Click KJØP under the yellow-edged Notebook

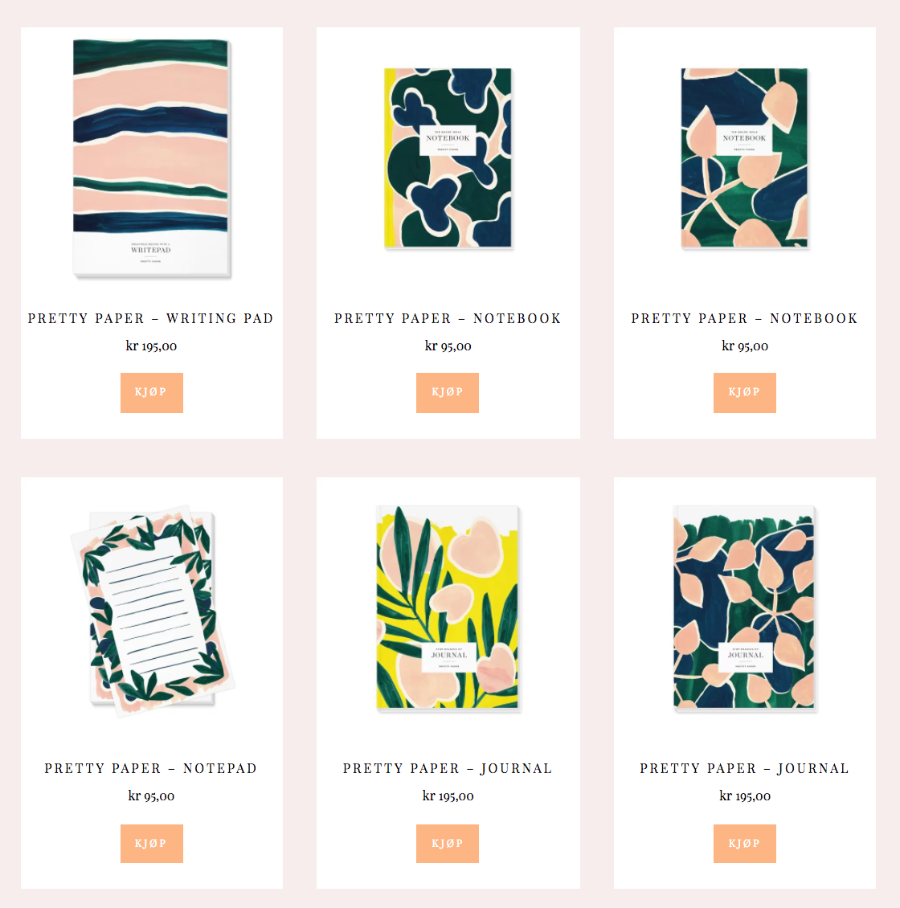tap(448, 393)
